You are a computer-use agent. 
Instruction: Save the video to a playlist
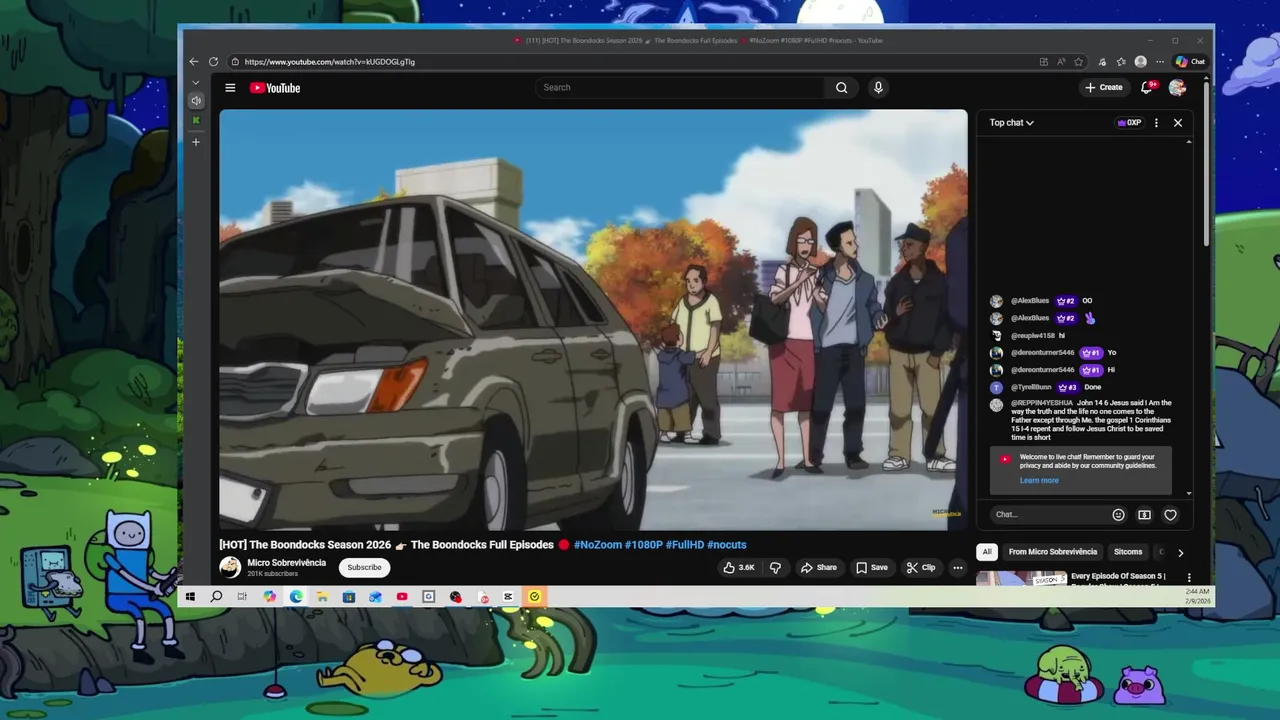pyautogui.click(x=871, y=568)
